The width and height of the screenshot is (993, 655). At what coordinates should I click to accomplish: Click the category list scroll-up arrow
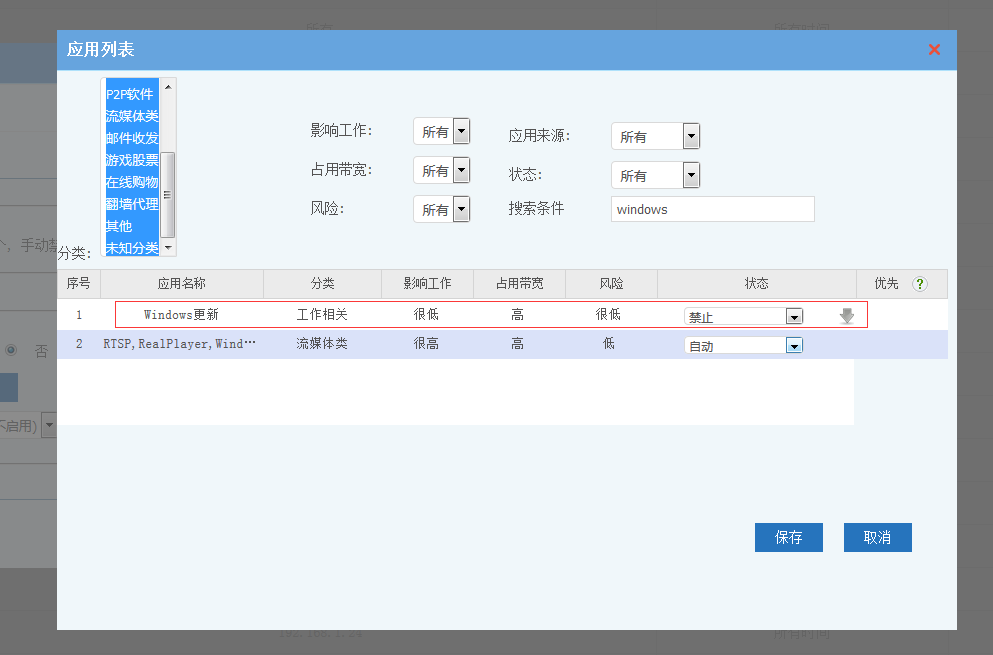[x=168, y=87]
